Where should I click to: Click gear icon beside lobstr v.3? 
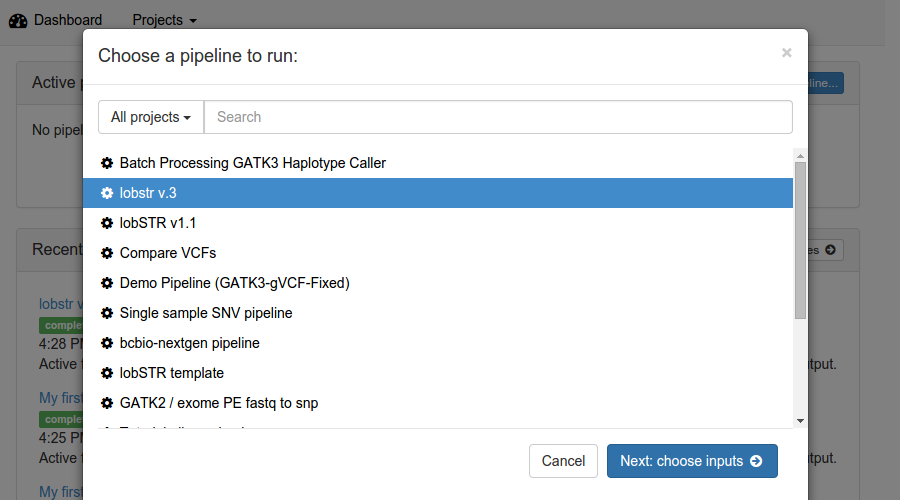tap(107, 193)
